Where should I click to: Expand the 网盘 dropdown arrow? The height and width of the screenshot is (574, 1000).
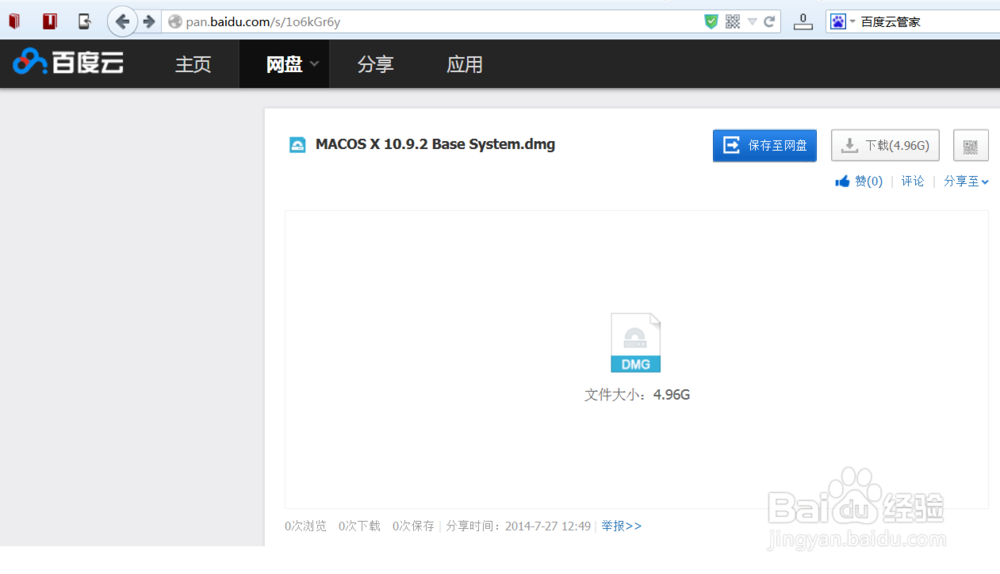(314, 64)
